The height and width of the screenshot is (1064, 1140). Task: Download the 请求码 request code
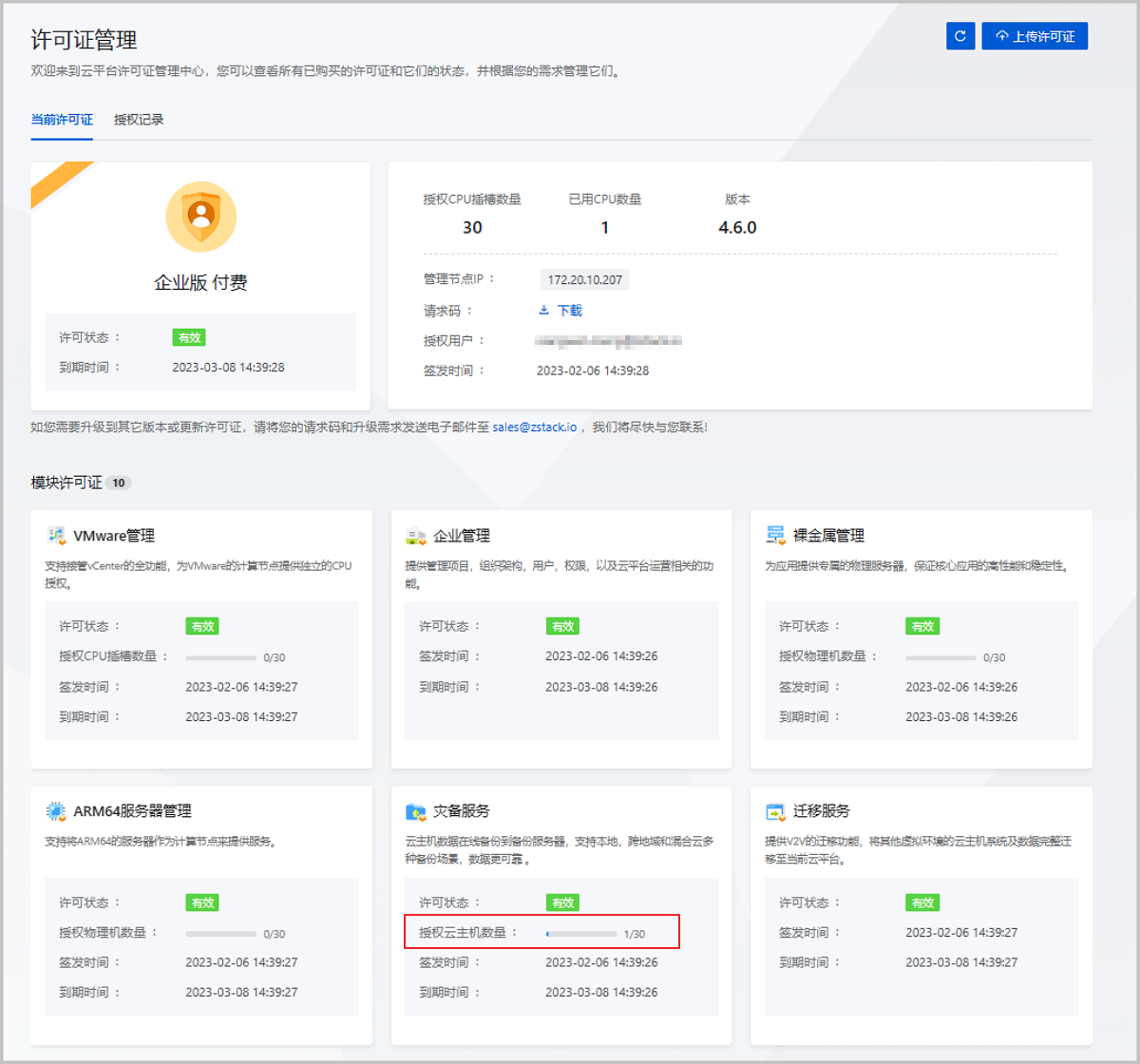[x=560, y=311]
